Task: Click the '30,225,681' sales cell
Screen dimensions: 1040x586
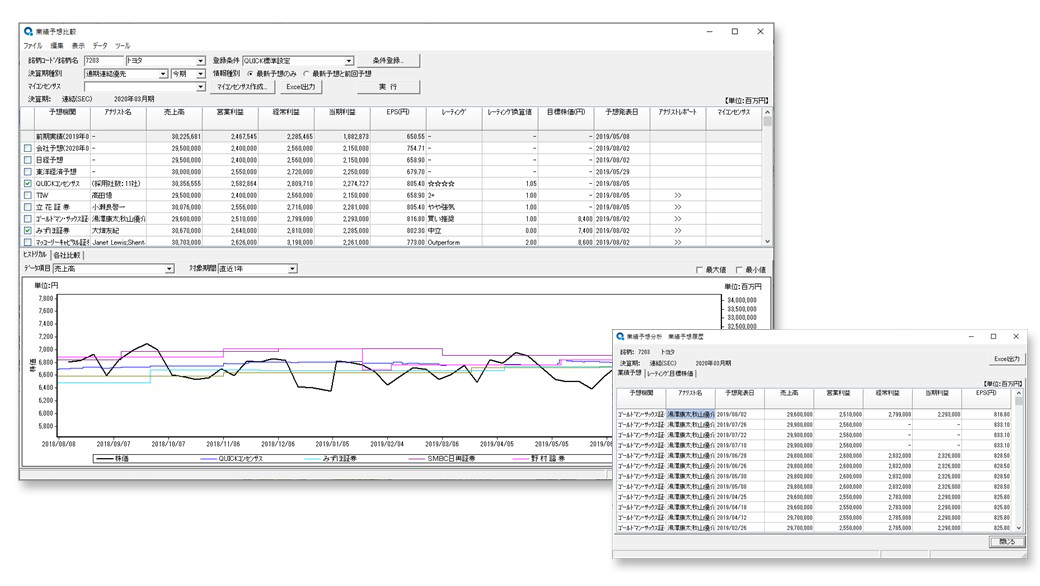Action: point(174,137)
